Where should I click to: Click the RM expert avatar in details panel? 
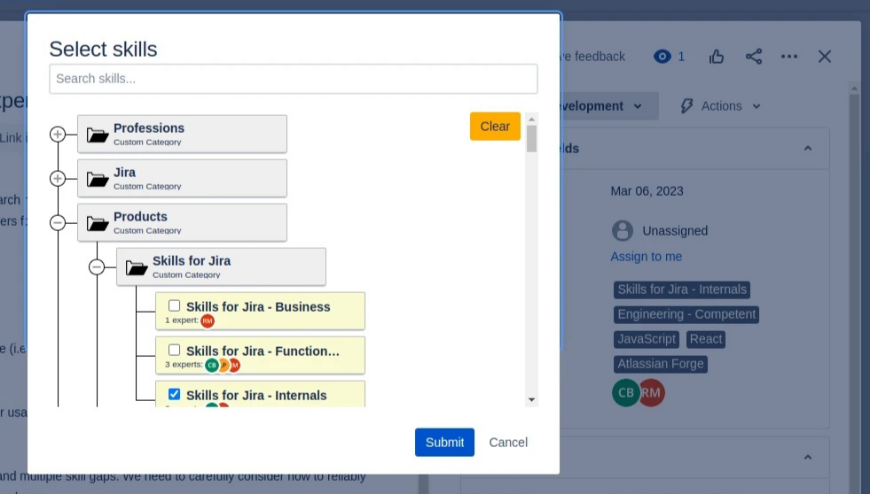[x=652, y=393]
